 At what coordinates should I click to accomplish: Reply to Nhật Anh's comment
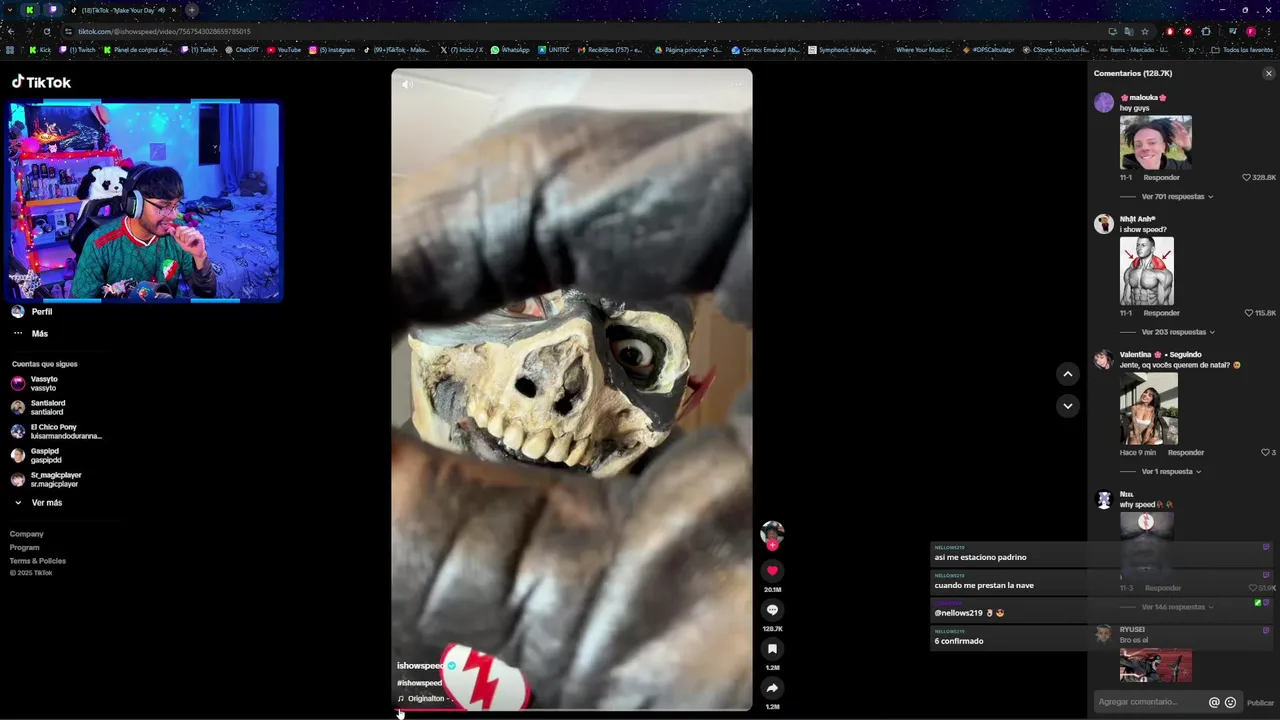tap(1162, 313)
